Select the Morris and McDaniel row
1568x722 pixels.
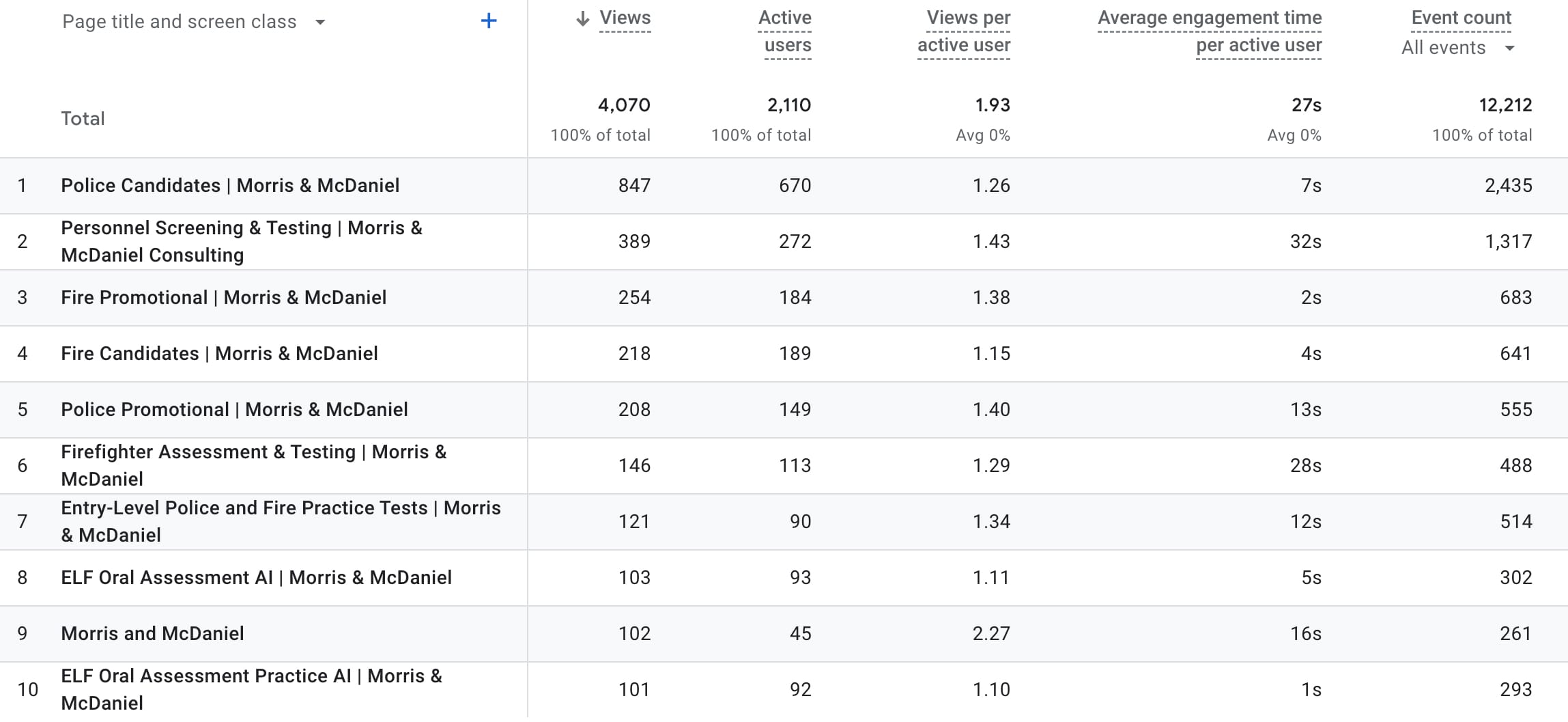[x=152, y=634]
